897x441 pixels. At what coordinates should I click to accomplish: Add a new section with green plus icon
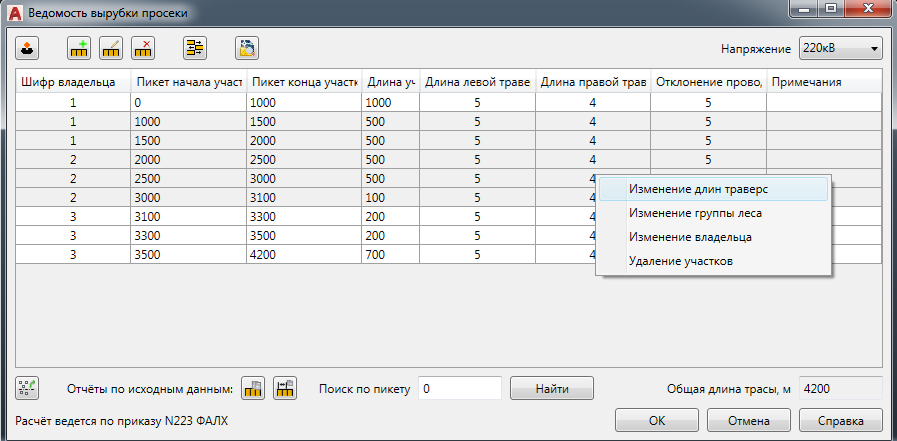[79, 48]
